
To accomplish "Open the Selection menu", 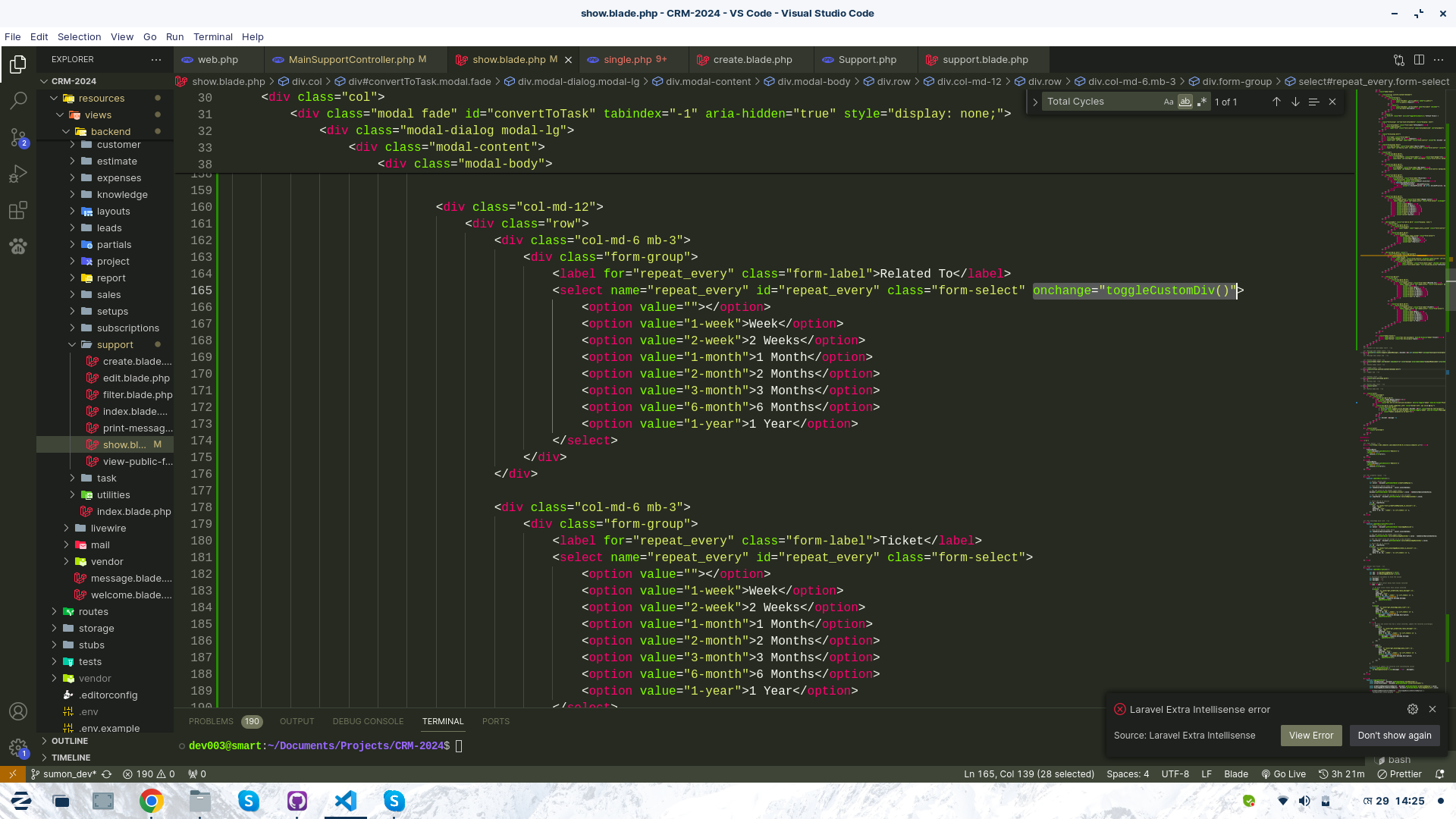I will 79,36.
